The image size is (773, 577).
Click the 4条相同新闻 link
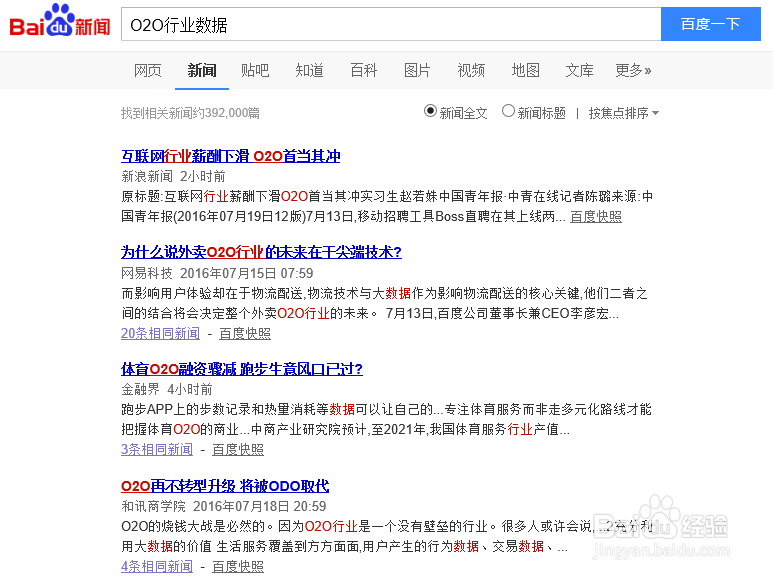[x=157, y=566]
